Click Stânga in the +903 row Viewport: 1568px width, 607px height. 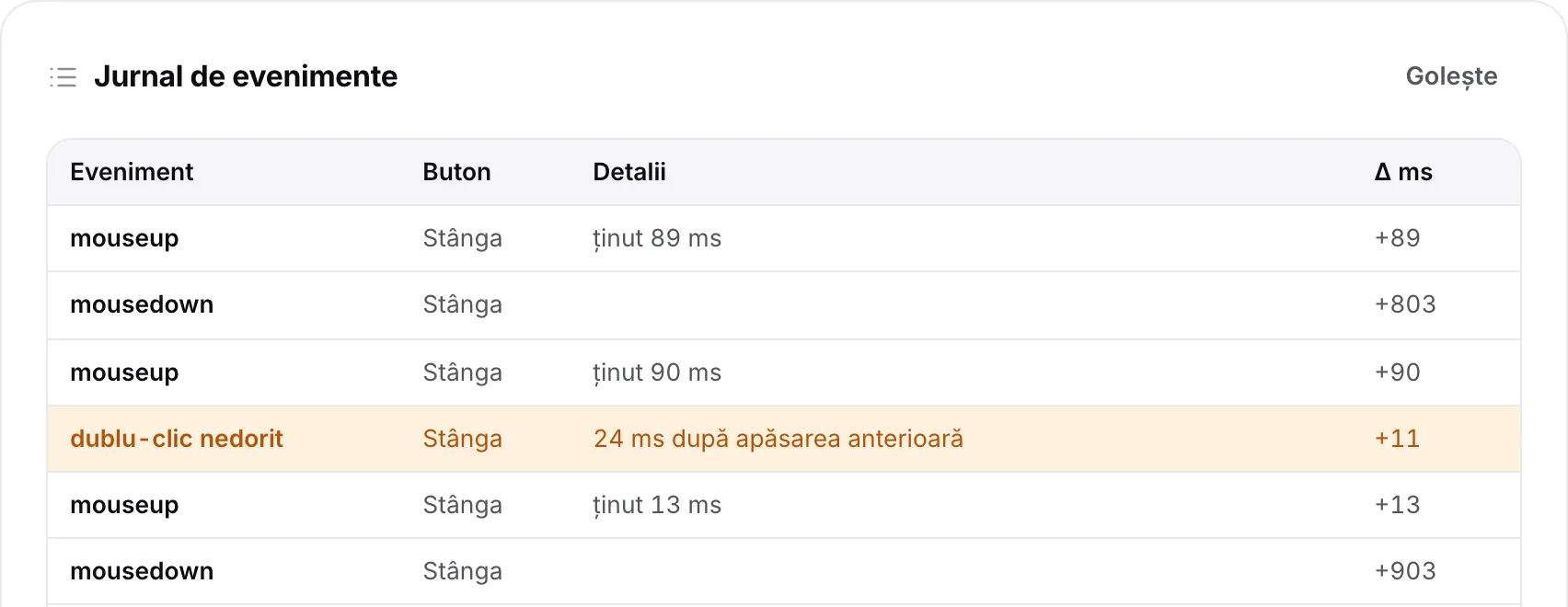[462, 571]
